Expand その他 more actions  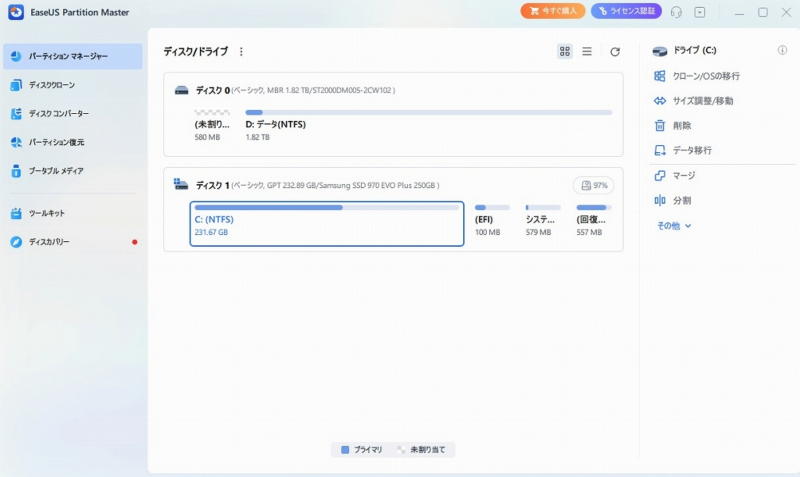674,226
